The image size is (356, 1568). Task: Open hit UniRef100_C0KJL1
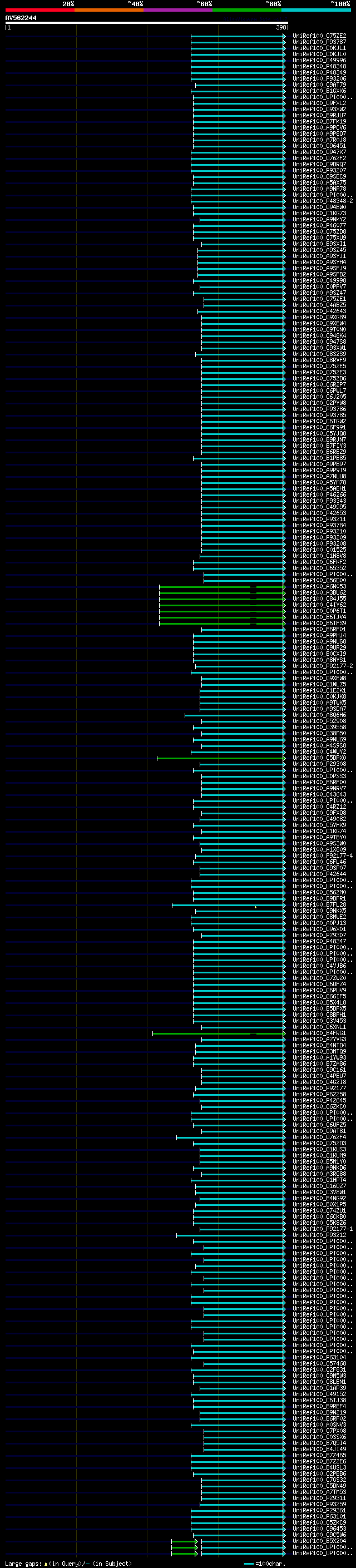pyautogui.click(x=319, y=48)
